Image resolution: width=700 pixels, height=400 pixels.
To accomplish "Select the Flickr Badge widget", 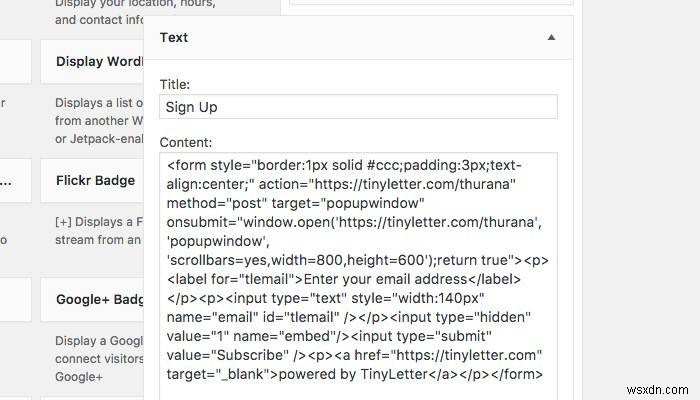I will tap(88, 182).
